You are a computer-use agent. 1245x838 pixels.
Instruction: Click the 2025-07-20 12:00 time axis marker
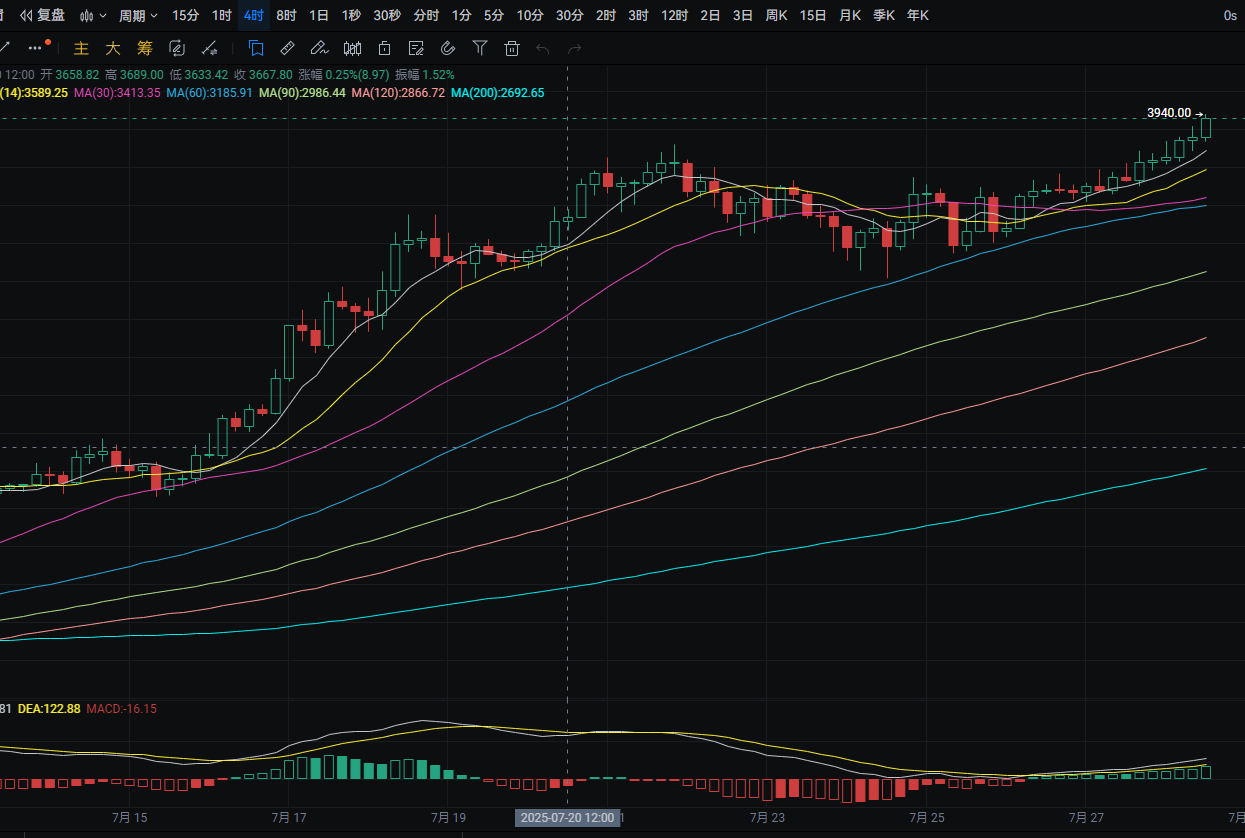click(x=567, y=818)
